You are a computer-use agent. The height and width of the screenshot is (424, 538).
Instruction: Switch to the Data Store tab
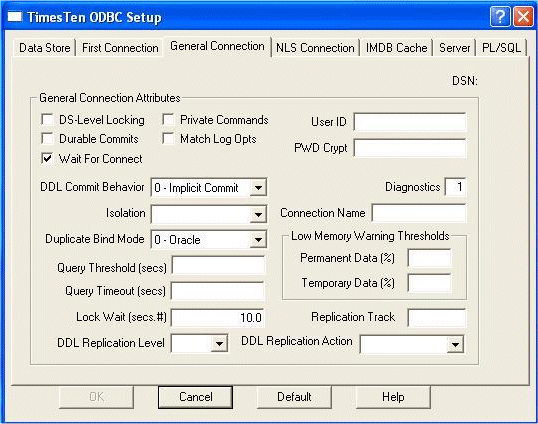(45, 48)
